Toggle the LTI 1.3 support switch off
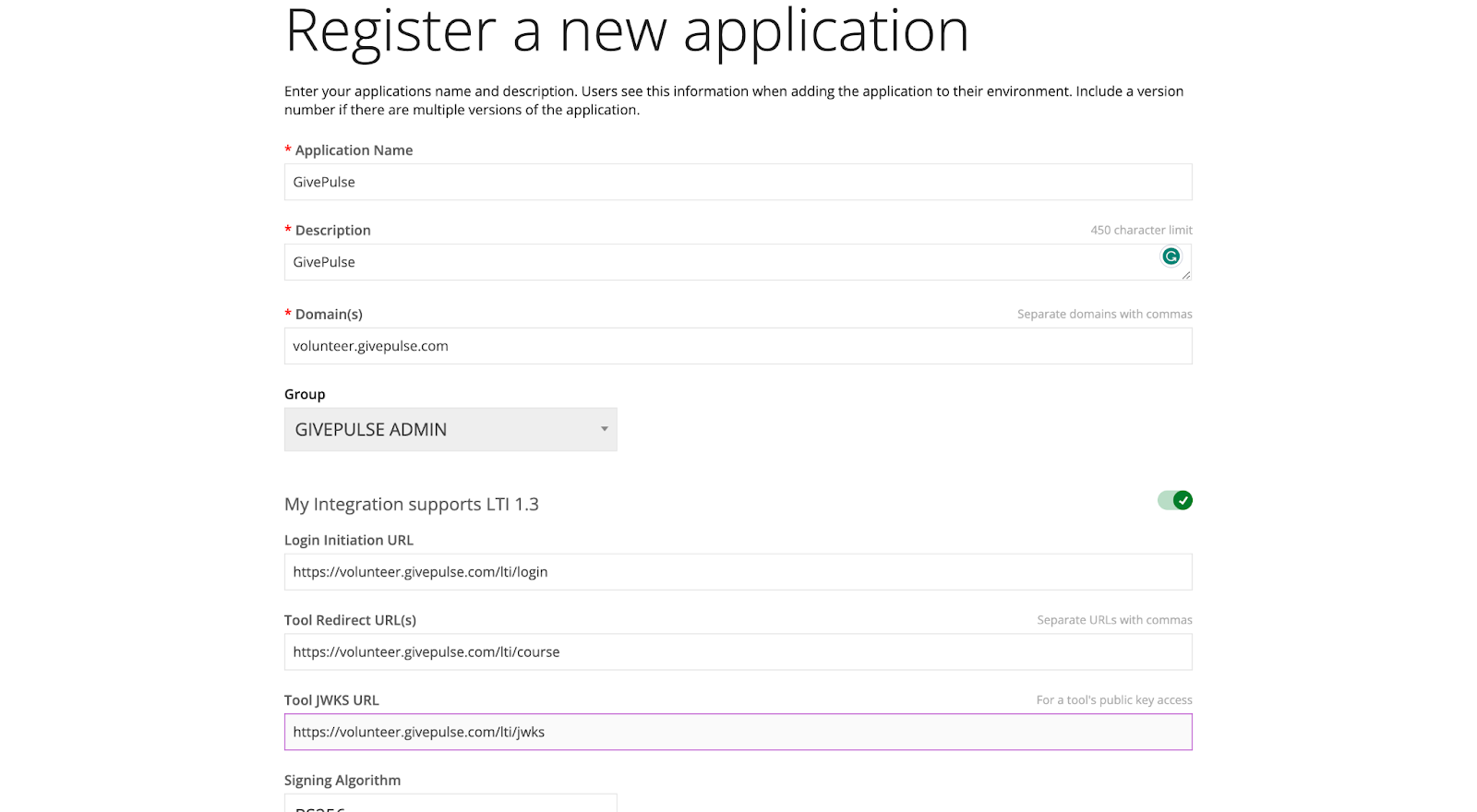1477x812 pixels. click(x=1175, y=500)
